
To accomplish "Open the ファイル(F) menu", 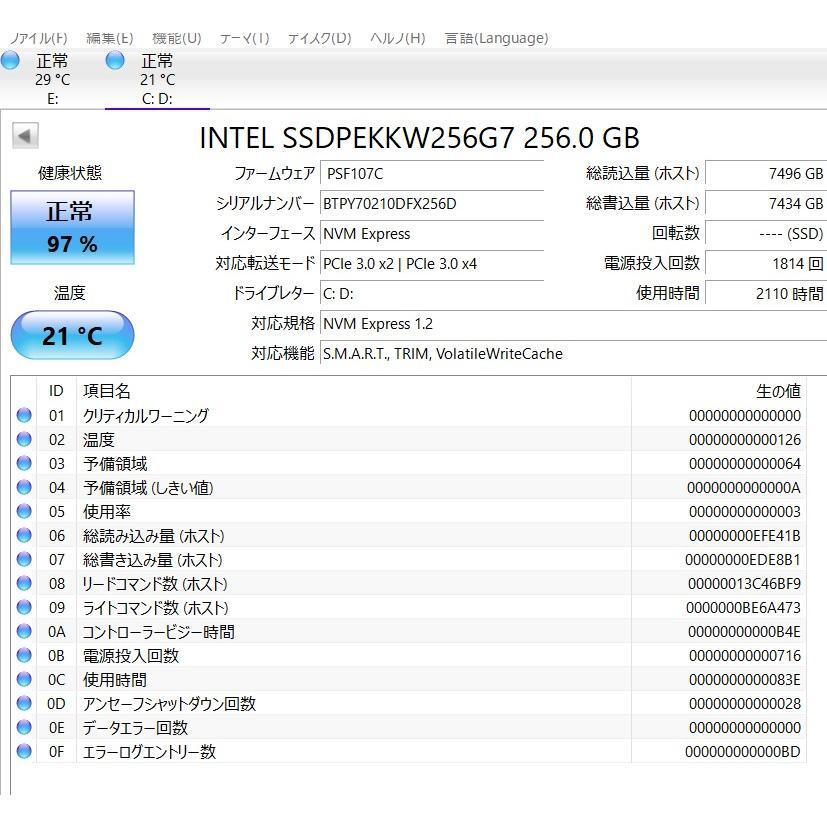I will click(39, 38).
